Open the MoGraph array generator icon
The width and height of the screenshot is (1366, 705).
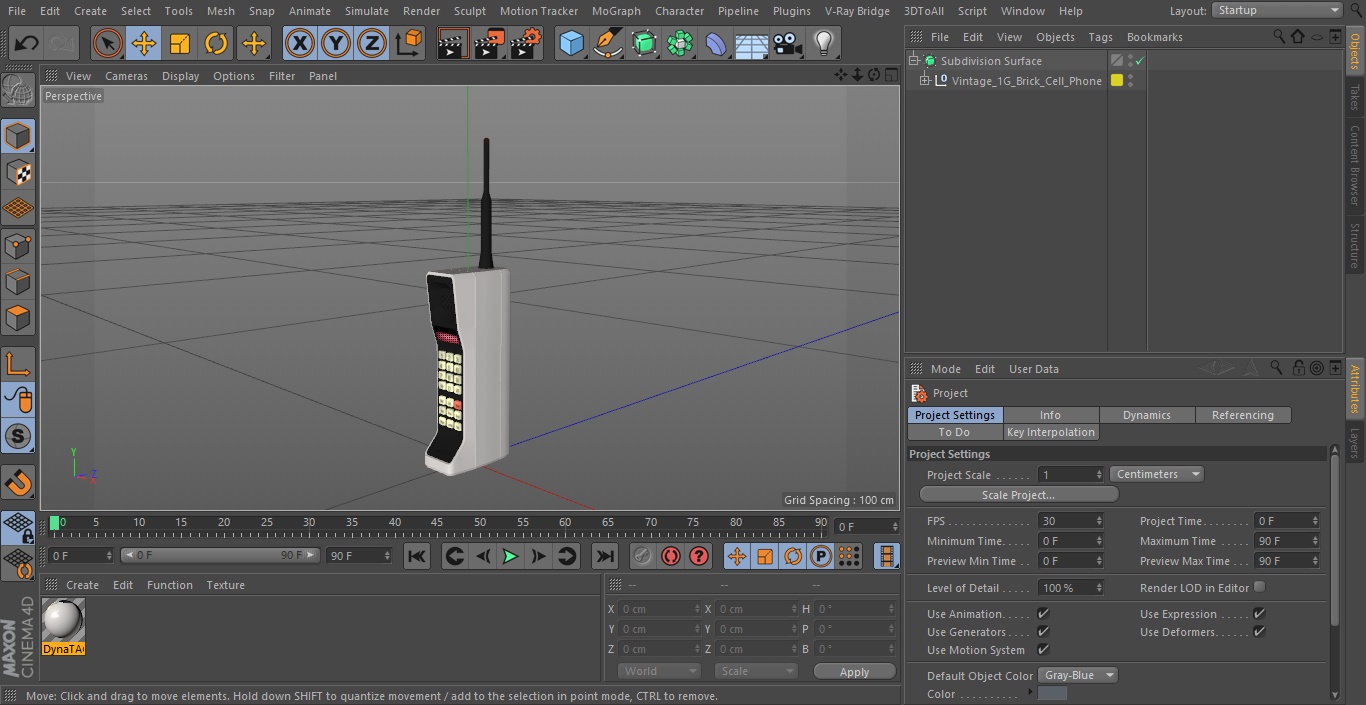tap(681, 43)
